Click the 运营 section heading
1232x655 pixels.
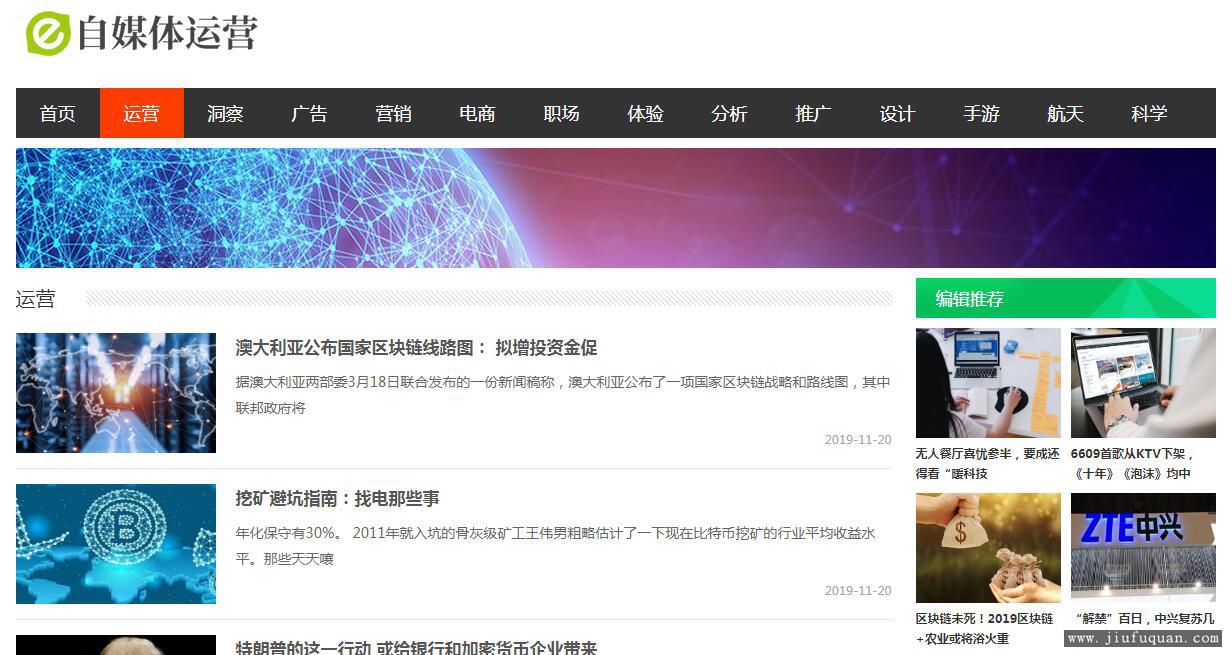point(36,298)
